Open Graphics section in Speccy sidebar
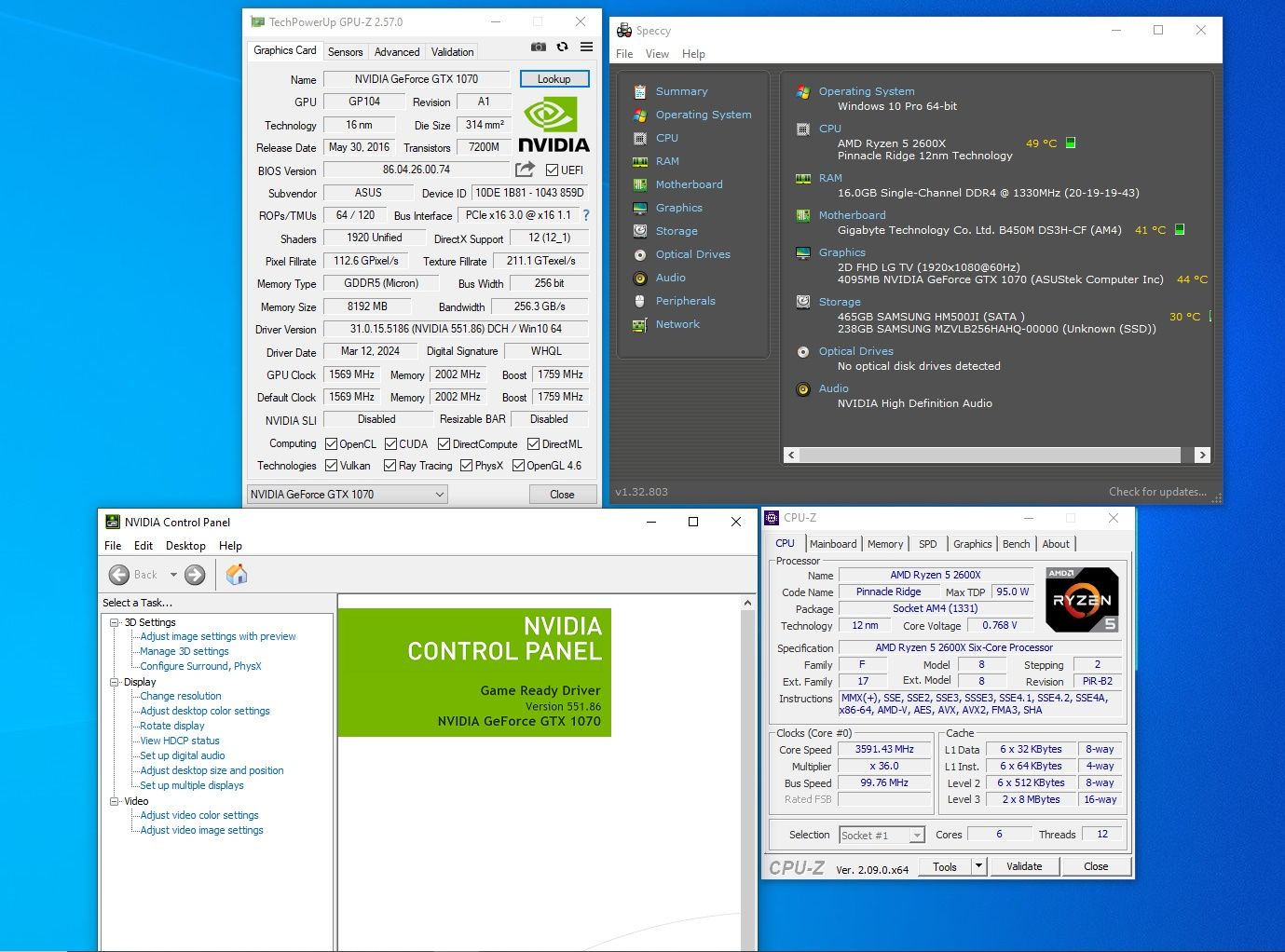Image resolution: width=1285 pixels, height=952 pixels. point(678,208)
